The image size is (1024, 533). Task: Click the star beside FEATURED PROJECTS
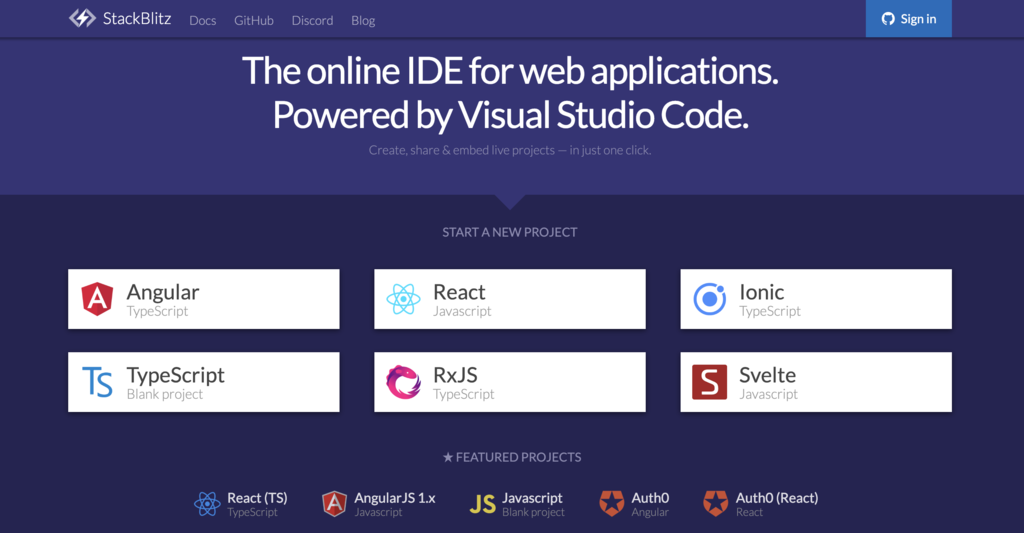coord(448,457)
